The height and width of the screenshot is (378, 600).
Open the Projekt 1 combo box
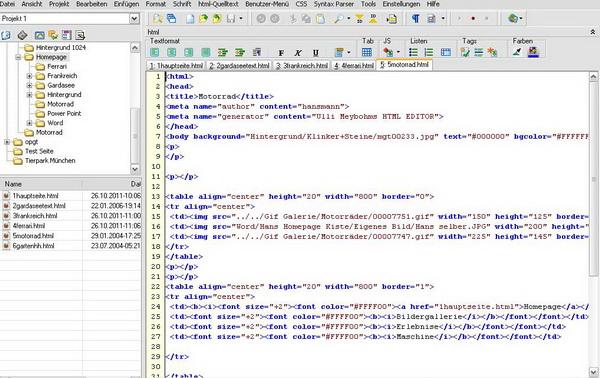point(70,18)
